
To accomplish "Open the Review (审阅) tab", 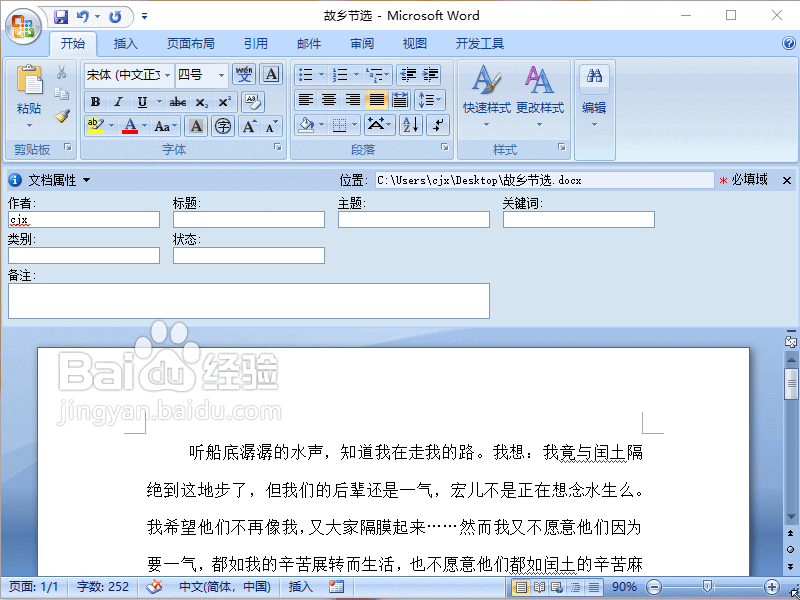I will 362,44.
